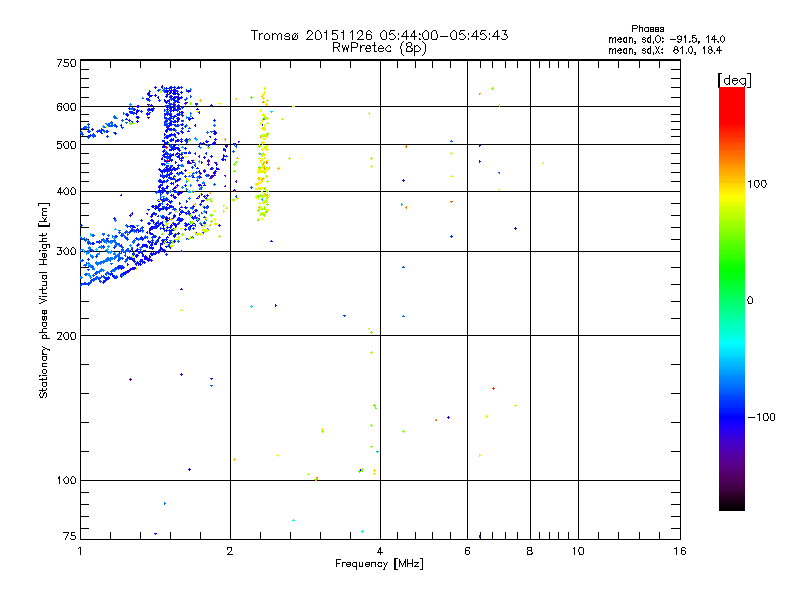The height and width of the screenshot is (600, 800).
Task: Click the mean, sd,X: 81.0, 18.4 text
Action: (665, 50)
